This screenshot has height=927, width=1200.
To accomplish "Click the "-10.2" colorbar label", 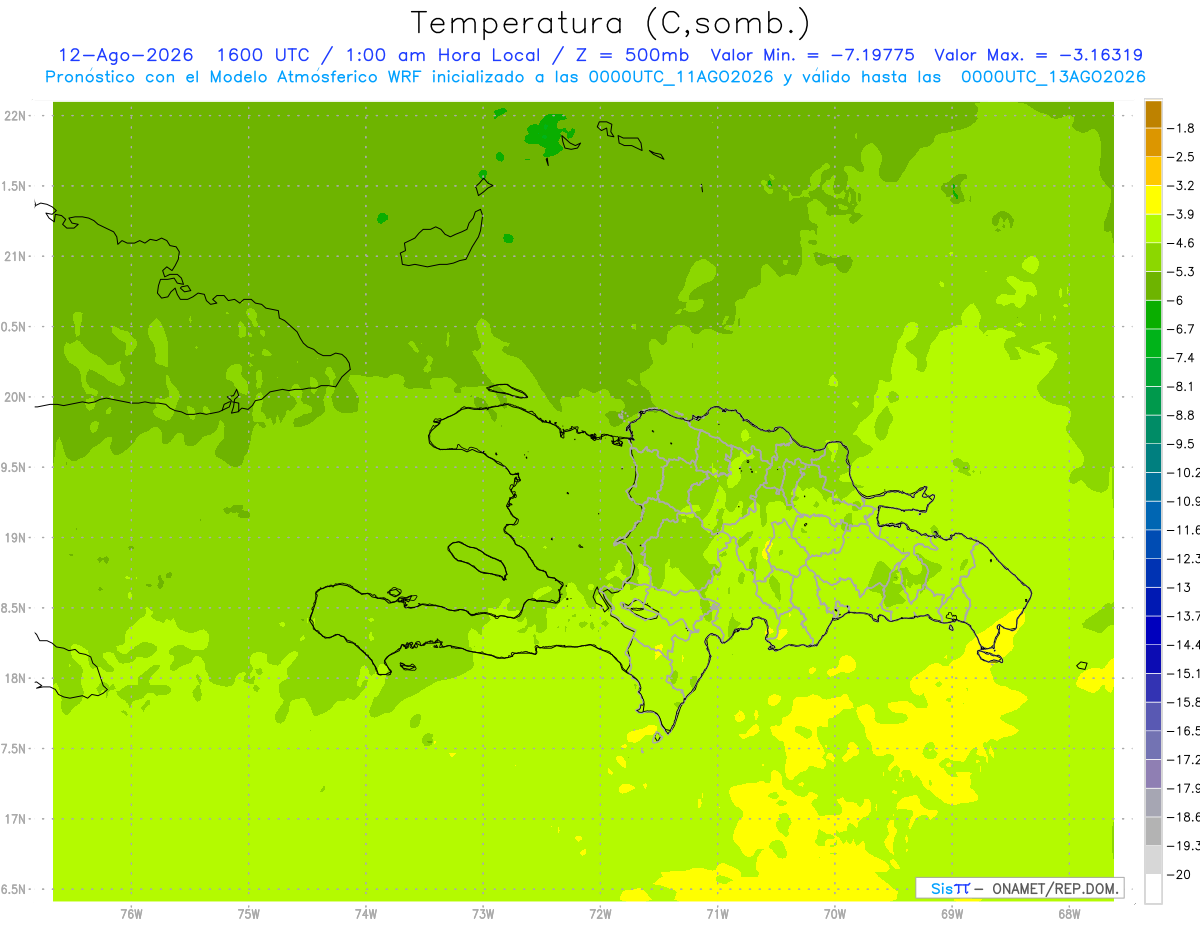I will click(1184, 473).
